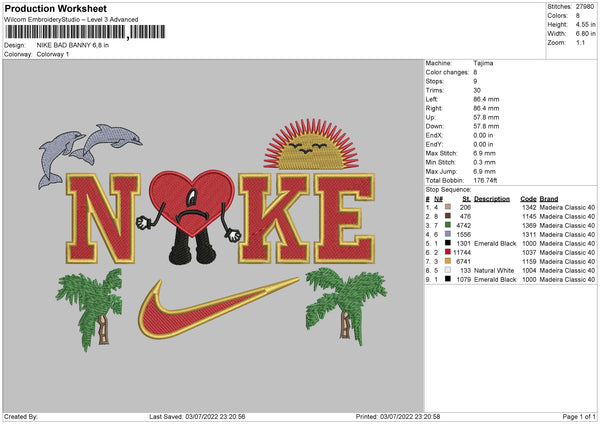Click the Stitches value 27980
600x424 pixels.
(585, 7)
